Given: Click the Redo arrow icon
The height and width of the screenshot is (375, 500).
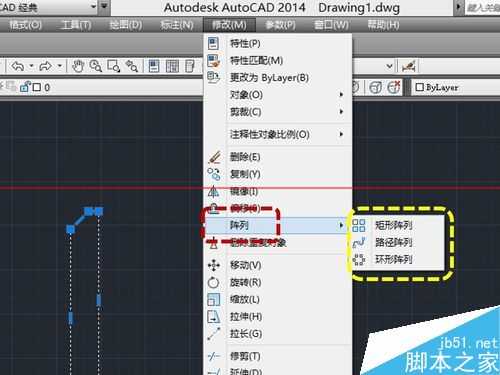Looking at the screenshot, I should click(46, 66).
